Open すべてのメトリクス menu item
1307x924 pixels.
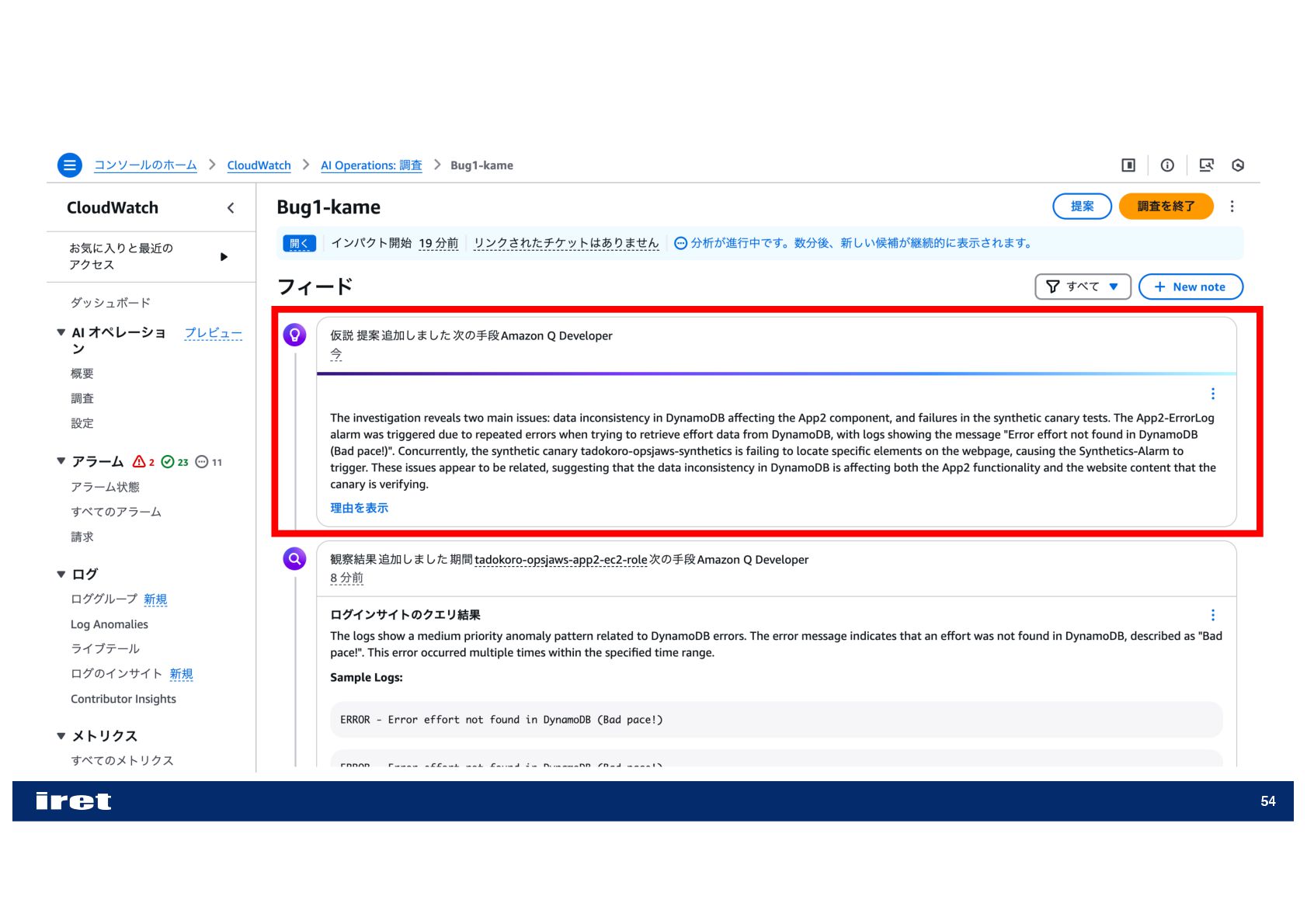coord(122,760)
